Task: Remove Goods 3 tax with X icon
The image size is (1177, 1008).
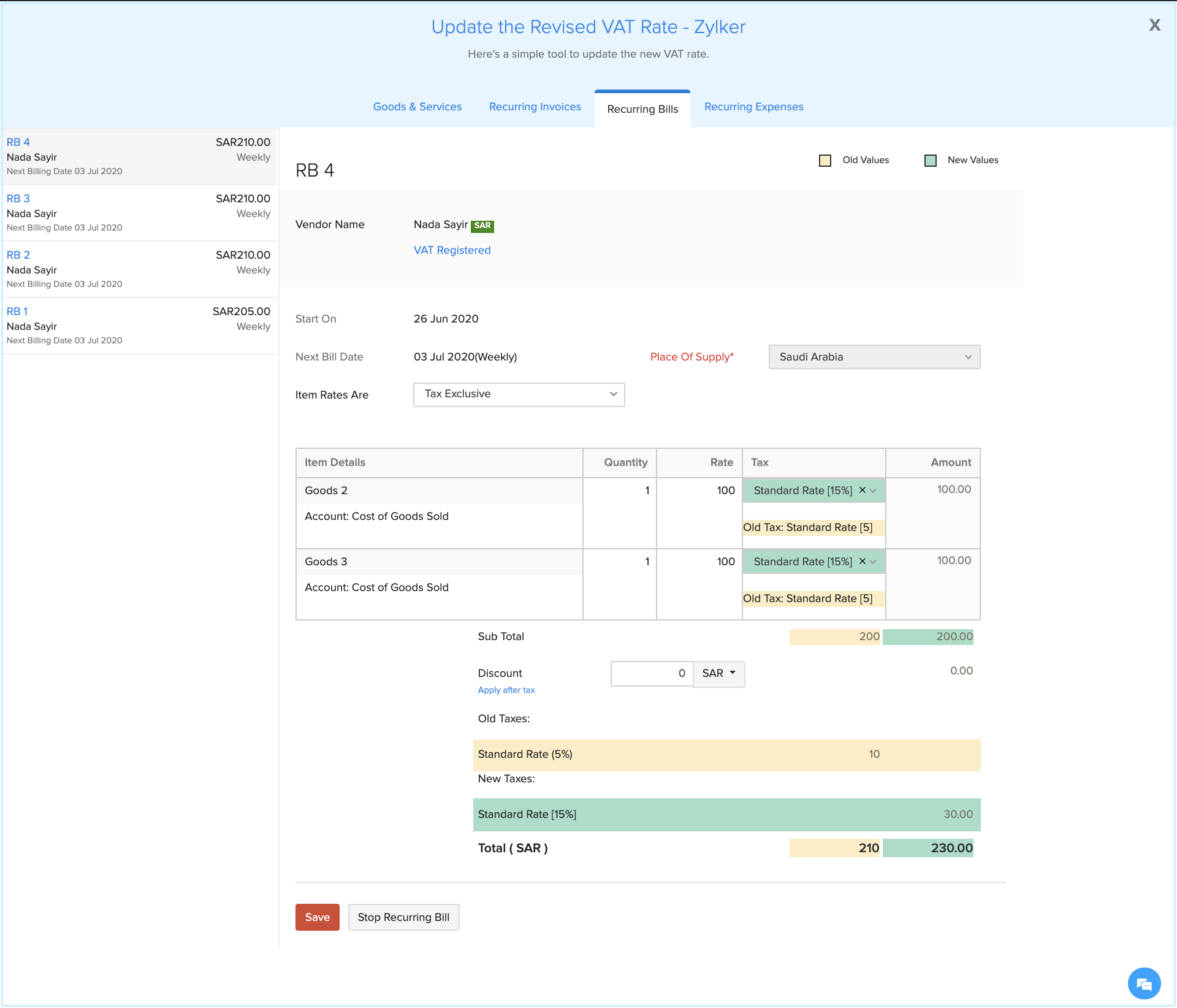Action: click(x=862, y=562)
